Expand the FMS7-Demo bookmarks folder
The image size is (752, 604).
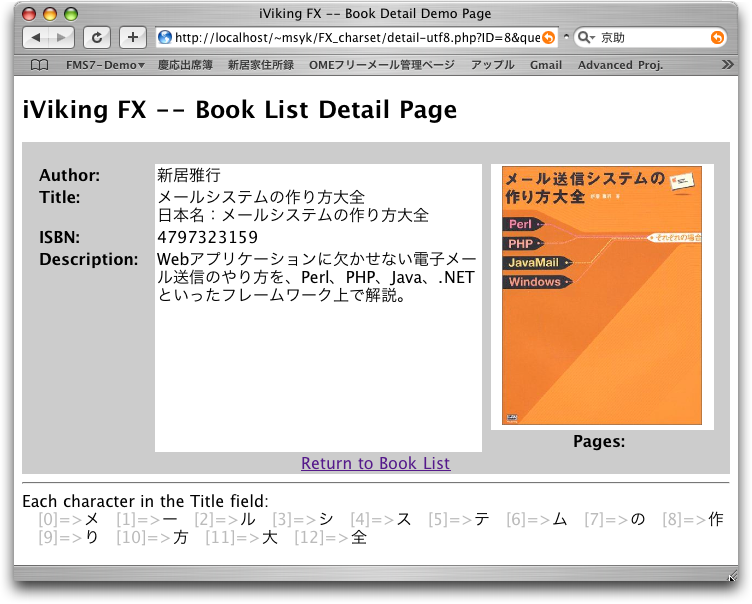(x=104, y=65)
